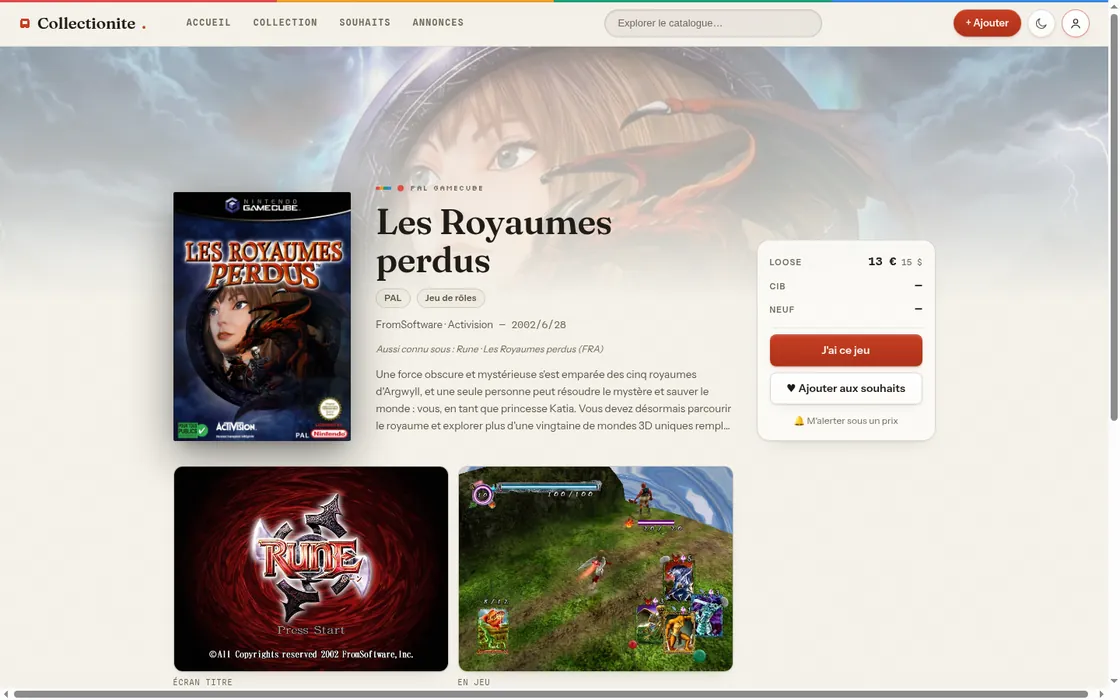The height and width of the screenshot is (700, 1120).
Task: Click the Jeu de rôles genre tag
Action: (451, 298)
